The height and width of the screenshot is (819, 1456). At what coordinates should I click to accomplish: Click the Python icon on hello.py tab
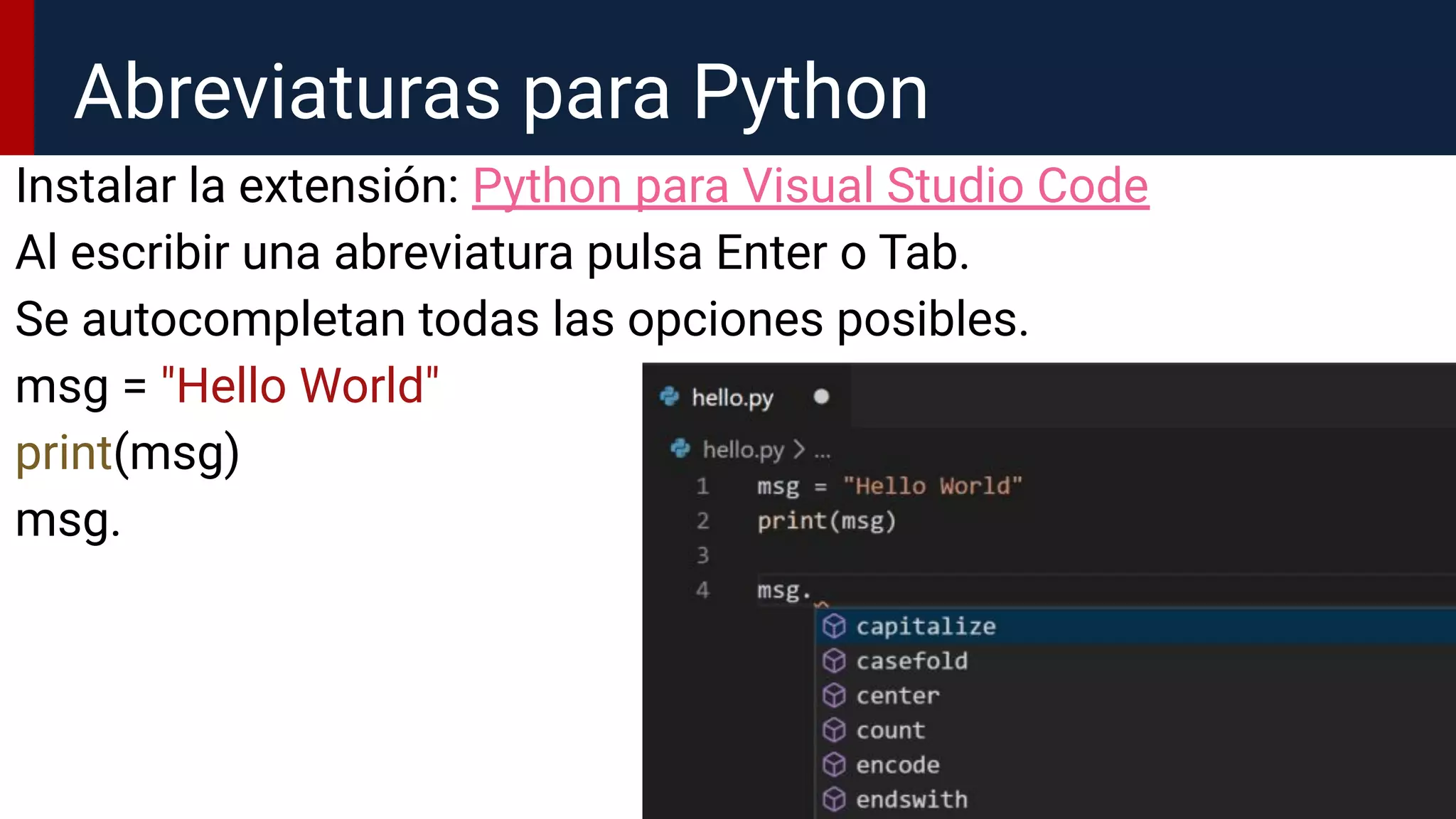point(669,397)
